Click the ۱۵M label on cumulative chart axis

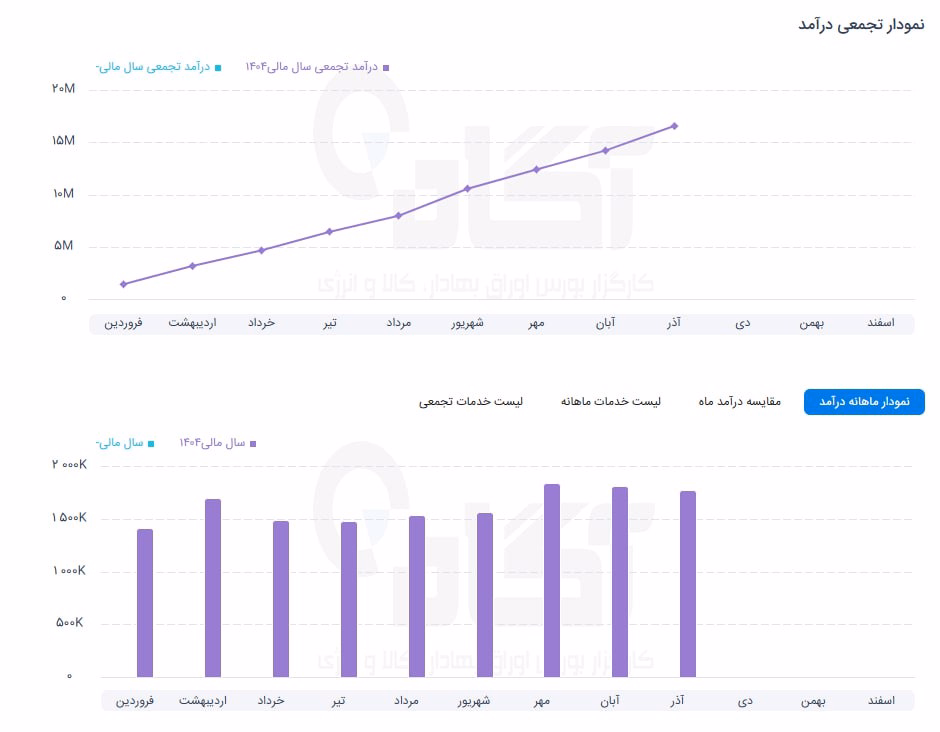64,141
